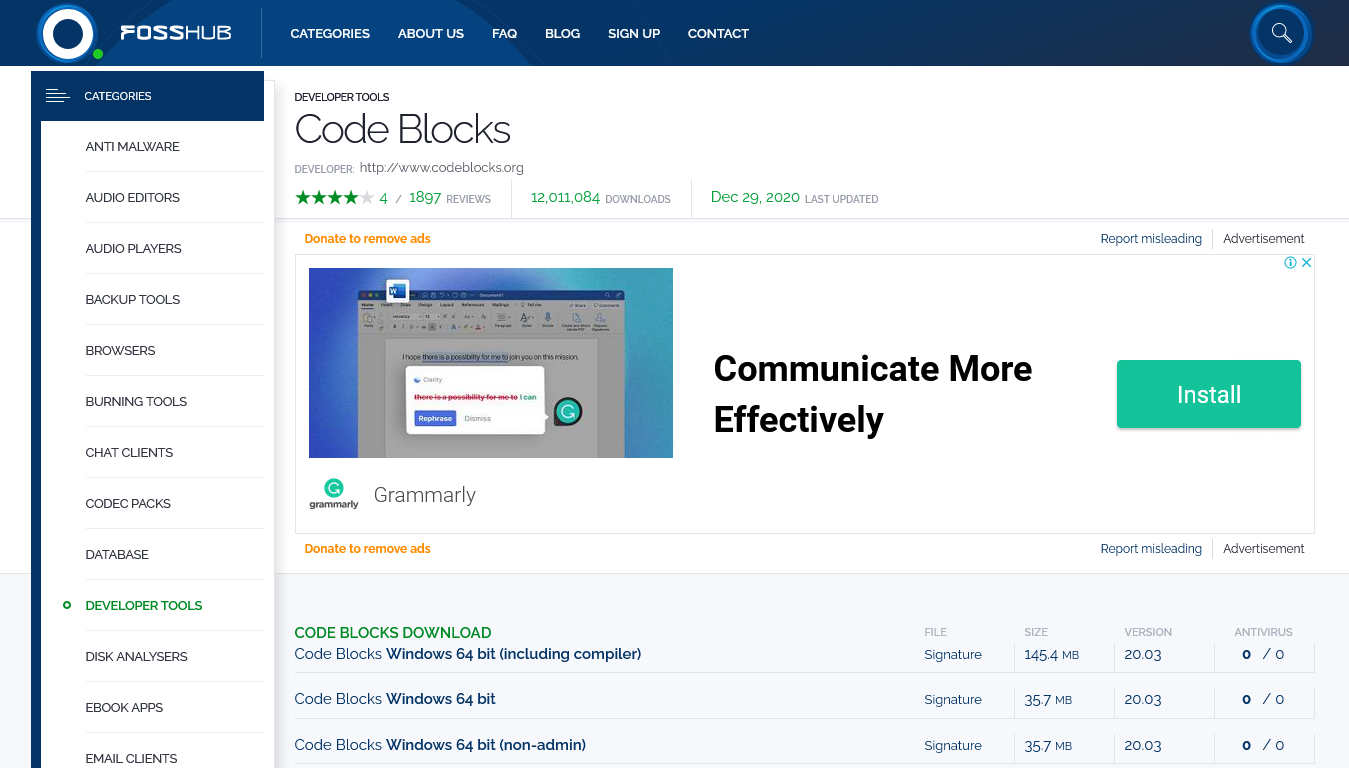Click 145.4 MB size value
The image size is (1349, 768).
(x=1051, y=654)
